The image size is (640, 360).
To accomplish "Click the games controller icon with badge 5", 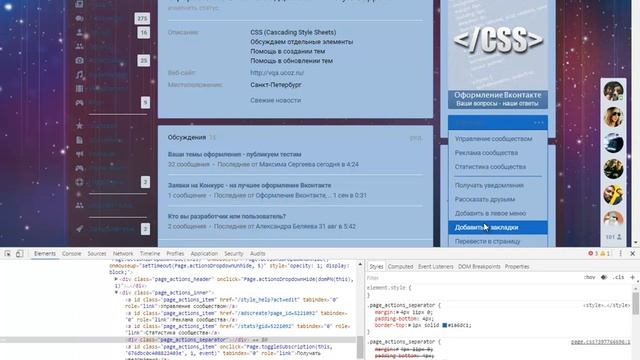I will 80,103.
